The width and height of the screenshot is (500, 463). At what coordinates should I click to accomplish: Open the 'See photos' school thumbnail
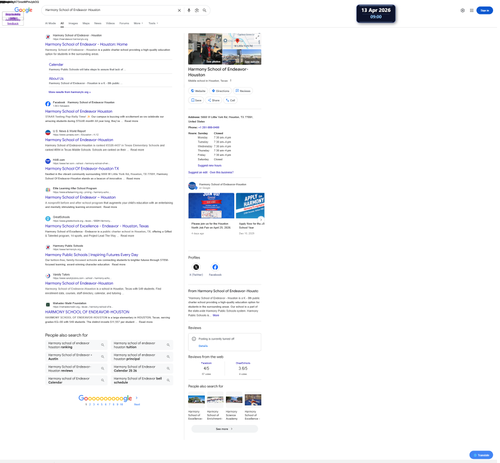(205, 49)
